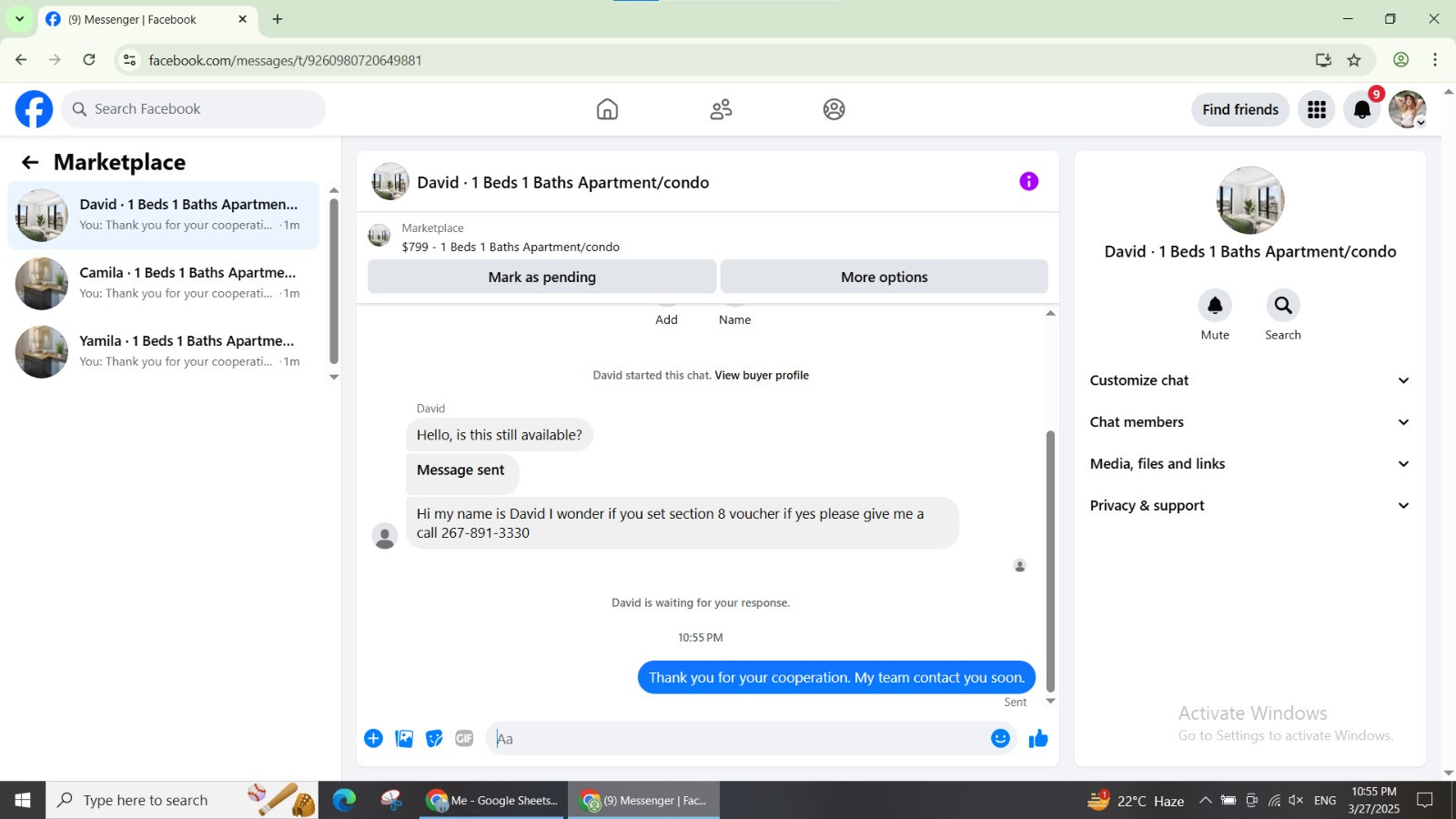Open the Camila apartment conversation
Image resolution: width=1456 pixels, height=819 pixels.
tap(164, 284)
